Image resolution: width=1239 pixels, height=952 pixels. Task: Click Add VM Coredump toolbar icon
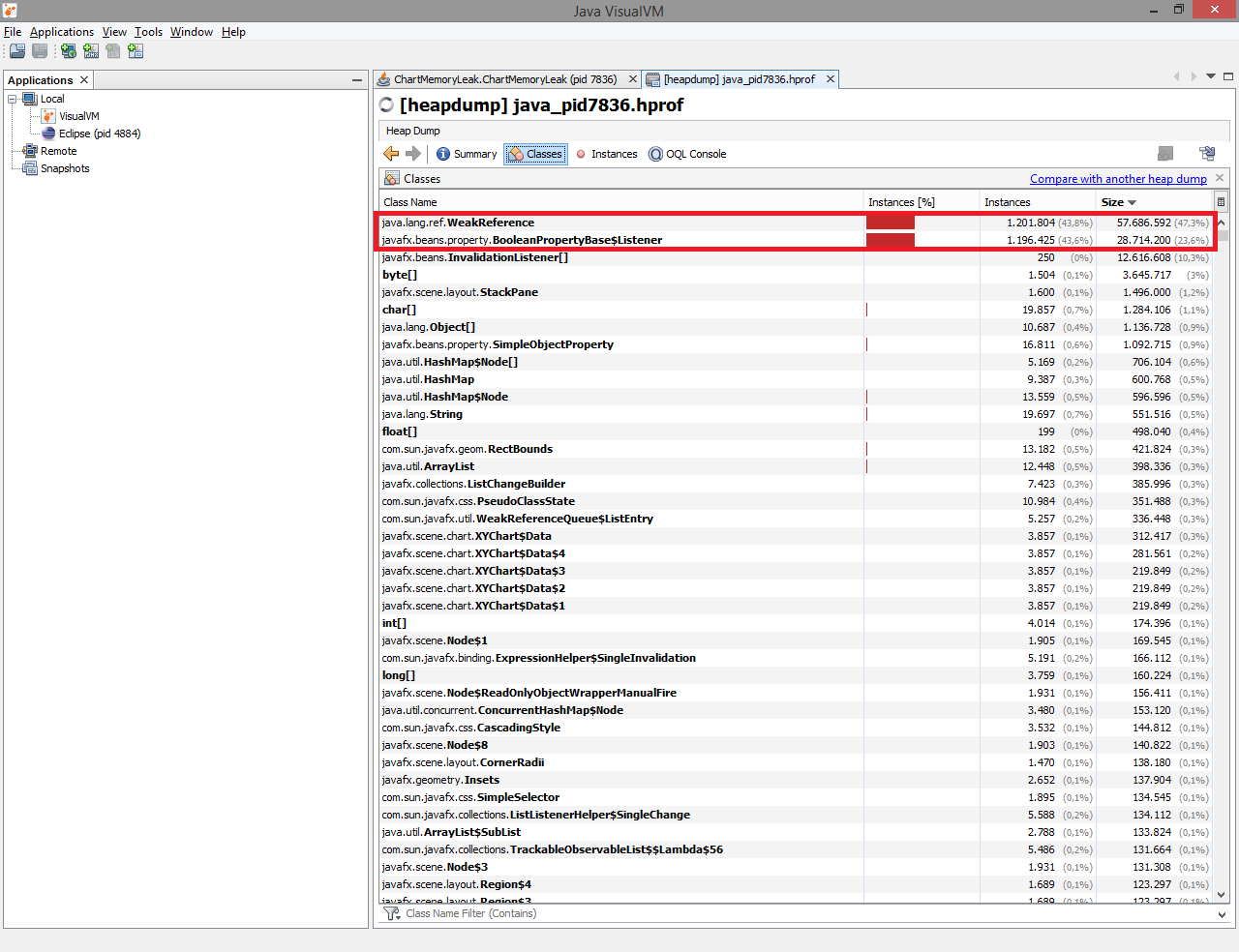coord(113,51)
